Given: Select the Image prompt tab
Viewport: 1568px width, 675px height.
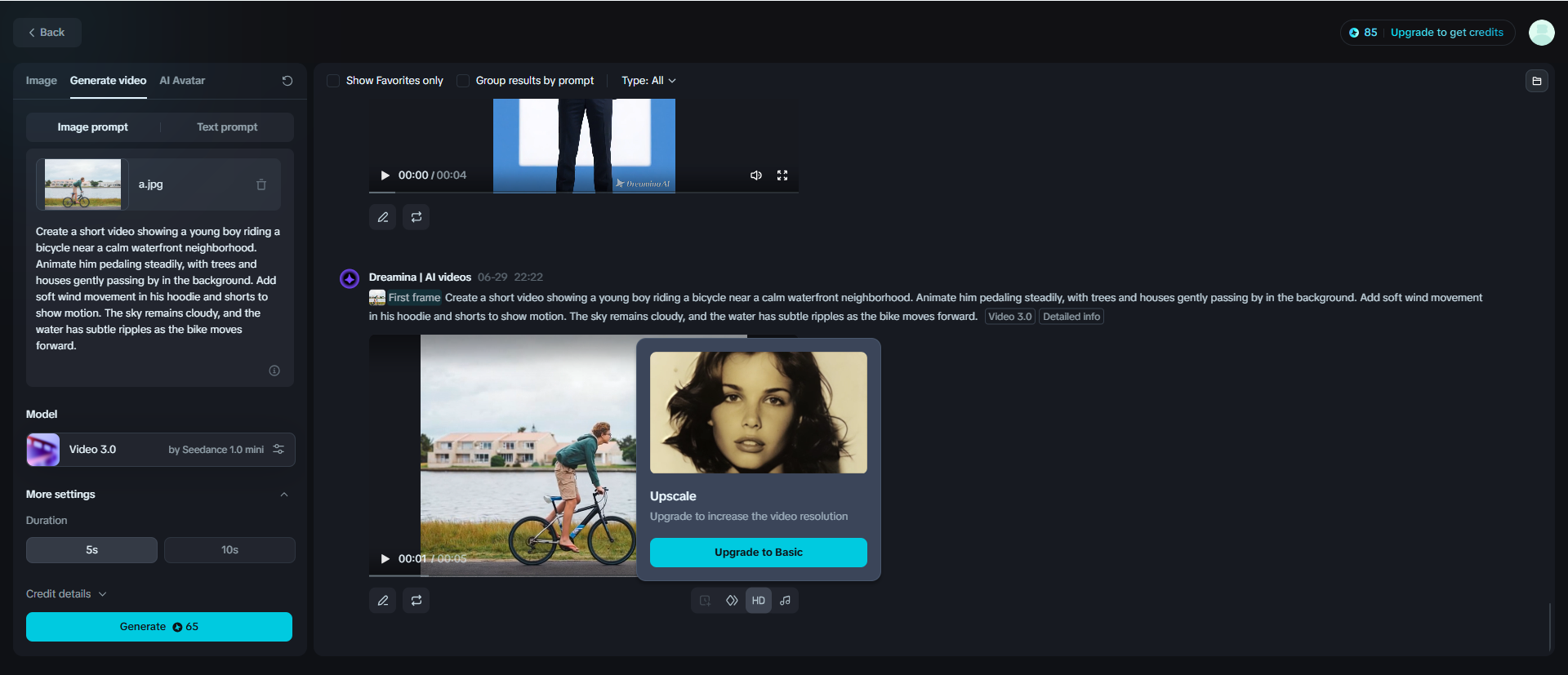Looking at the screenshot, I should coord(93,127).
